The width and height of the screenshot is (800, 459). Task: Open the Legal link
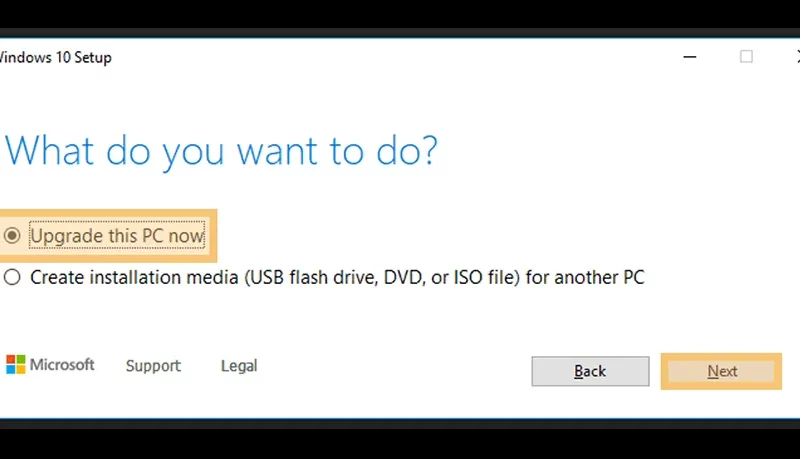[x=239, y=366]
